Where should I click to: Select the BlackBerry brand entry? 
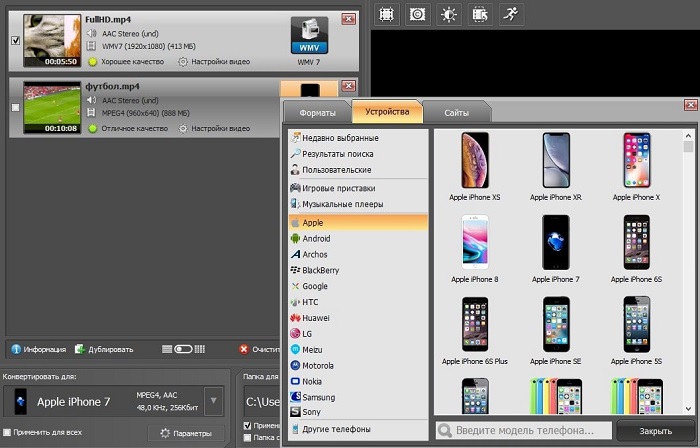[358, 270]
